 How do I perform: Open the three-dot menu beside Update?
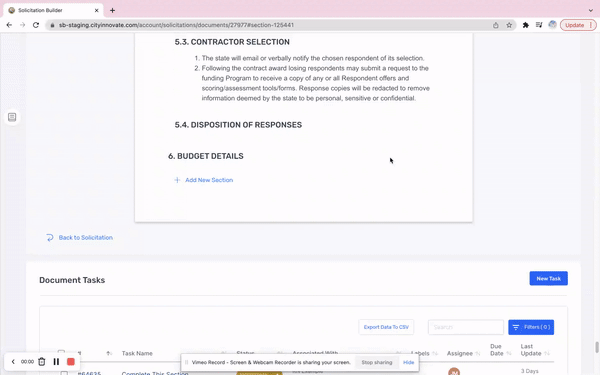(591, 25)
